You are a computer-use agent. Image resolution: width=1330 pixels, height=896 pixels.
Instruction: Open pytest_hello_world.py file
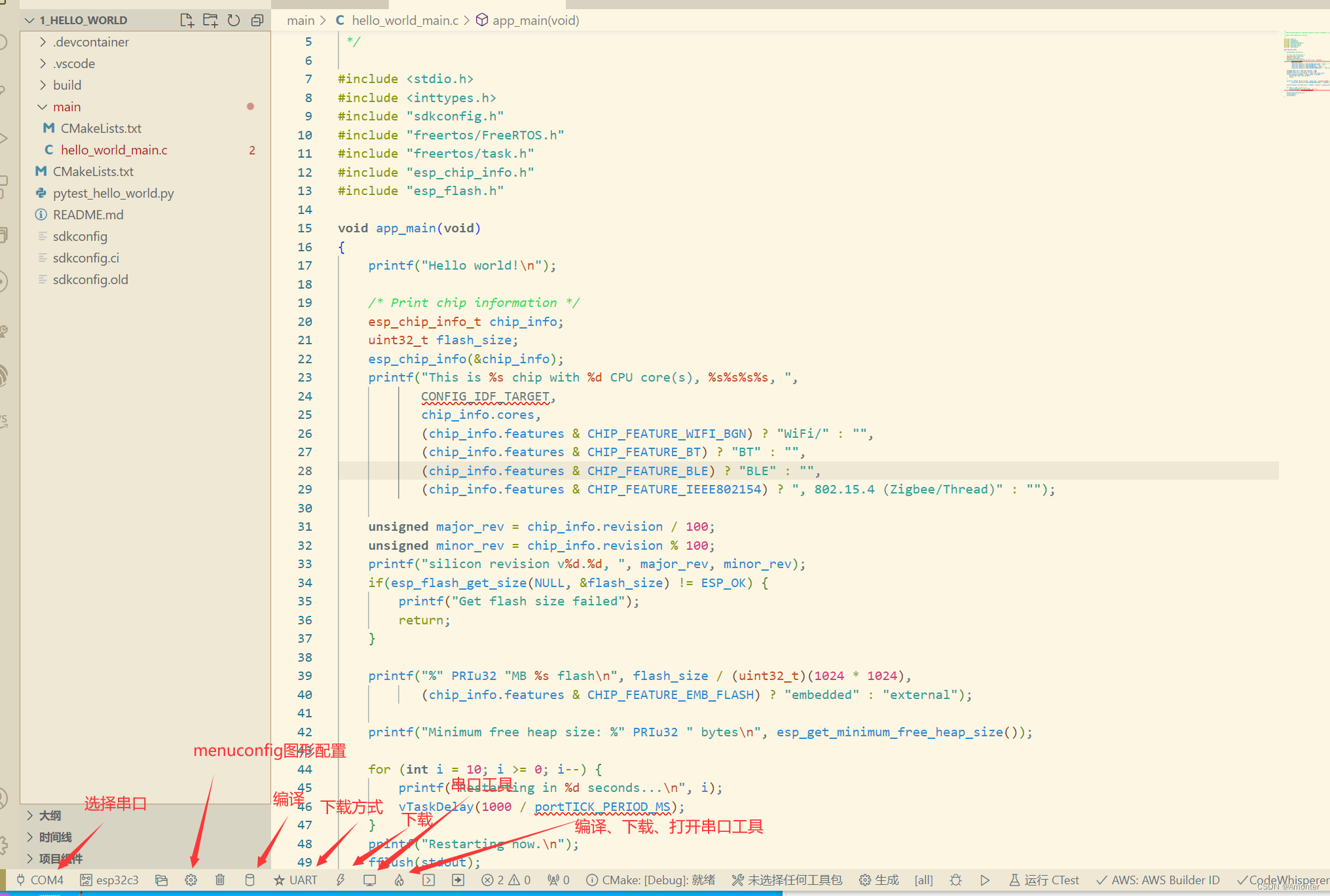coord(145,193)
